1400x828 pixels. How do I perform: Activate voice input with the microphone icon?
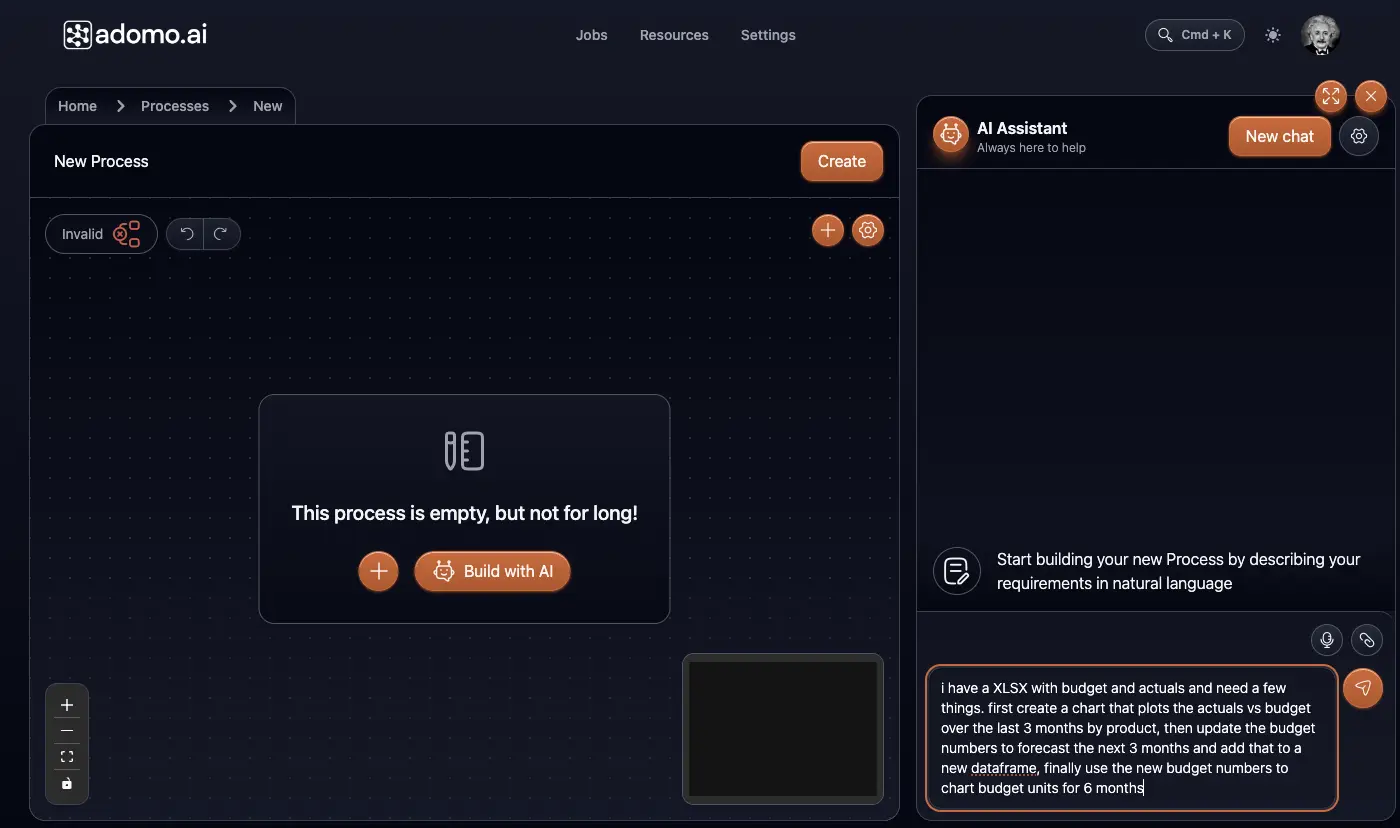click(x=1326, y=640)
